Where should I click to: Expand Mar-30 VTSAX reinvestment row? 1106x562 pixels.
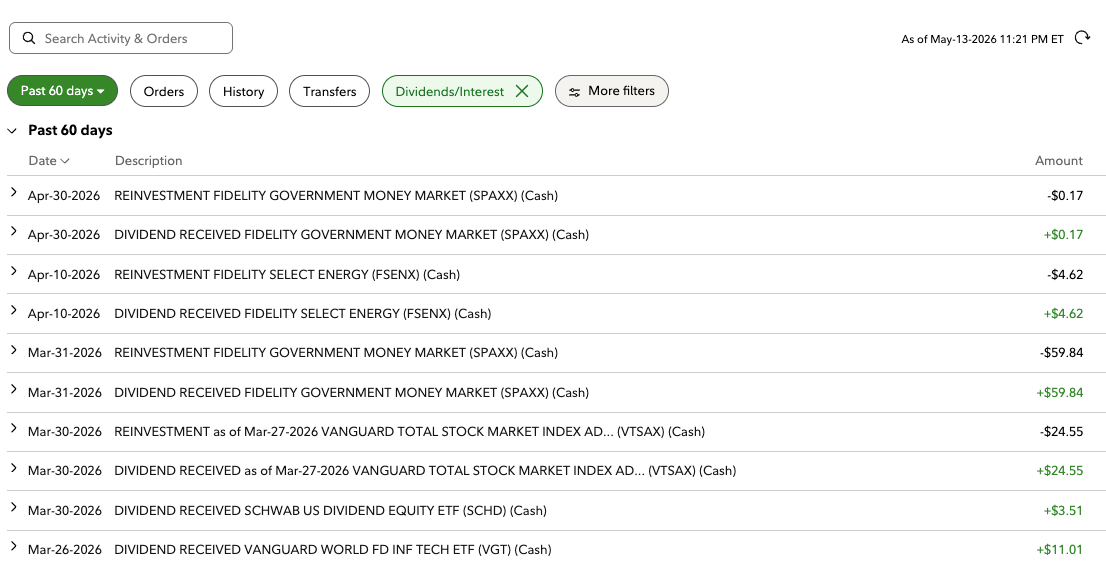click(x=13, y=428)
